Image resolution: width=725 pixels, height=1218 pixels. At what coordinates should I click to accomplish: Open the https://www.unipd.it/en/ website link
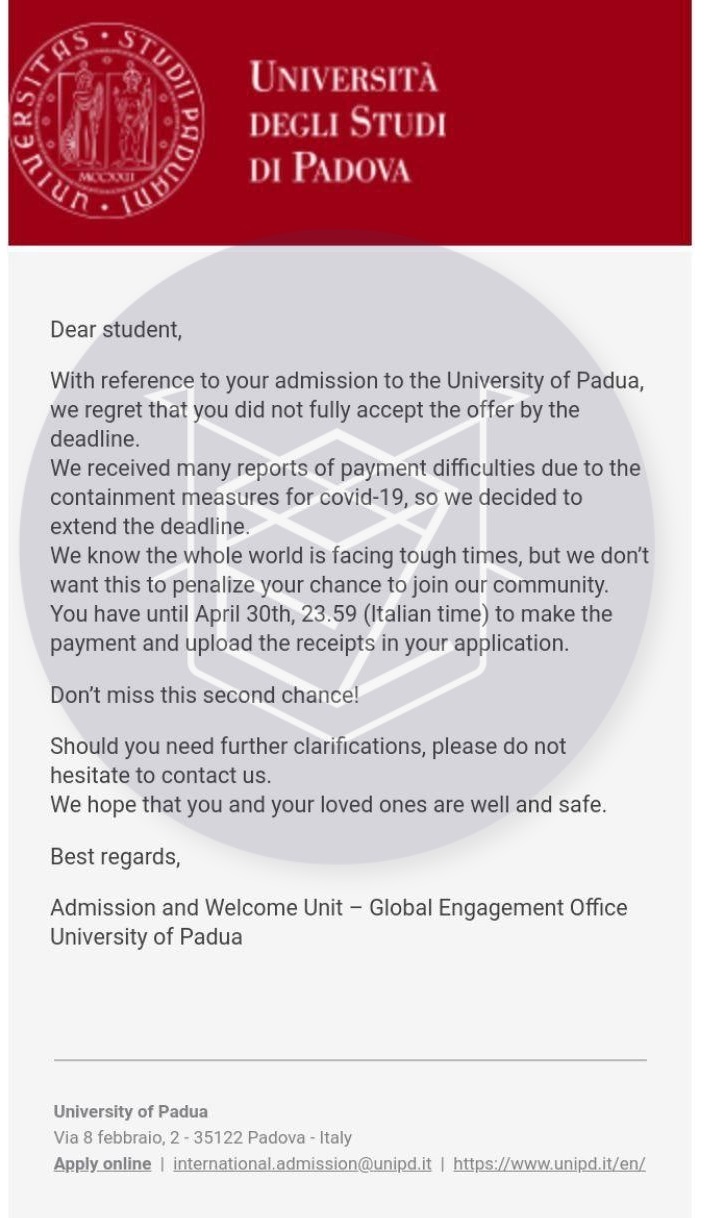549,1164
